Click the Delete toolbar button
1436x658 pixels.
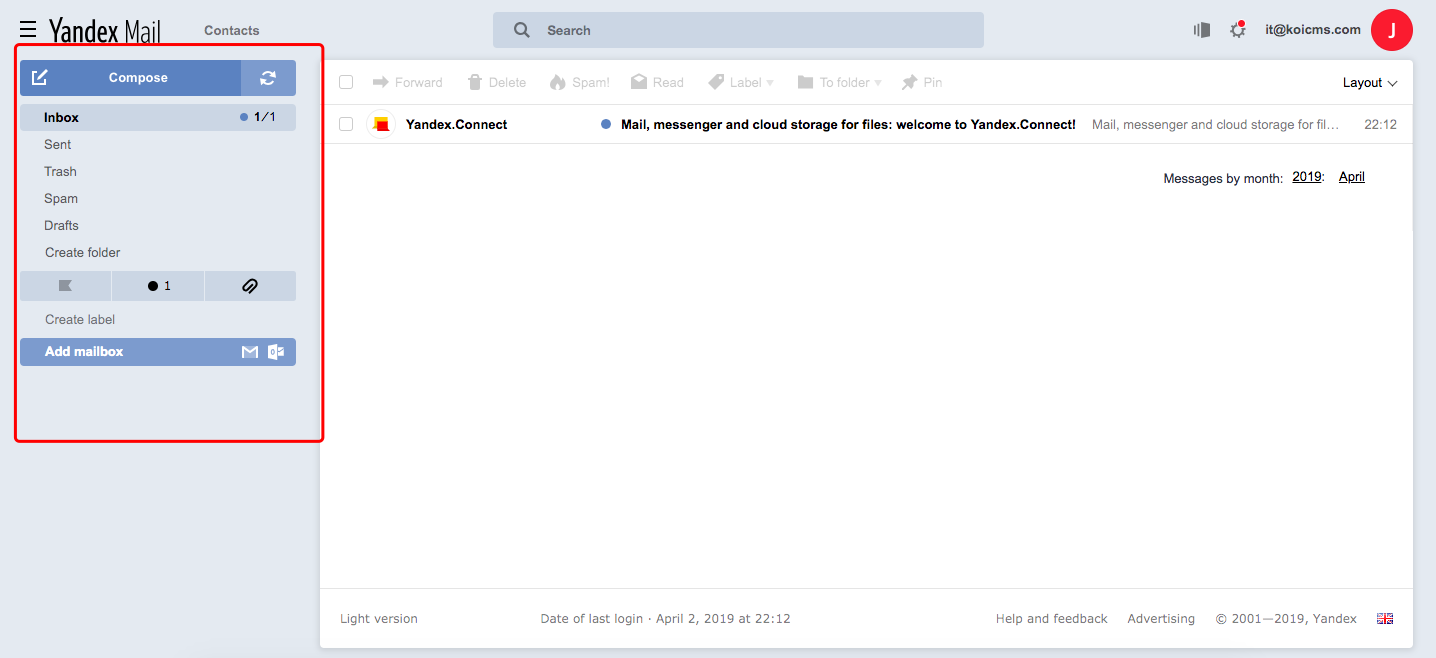point(496,82)
